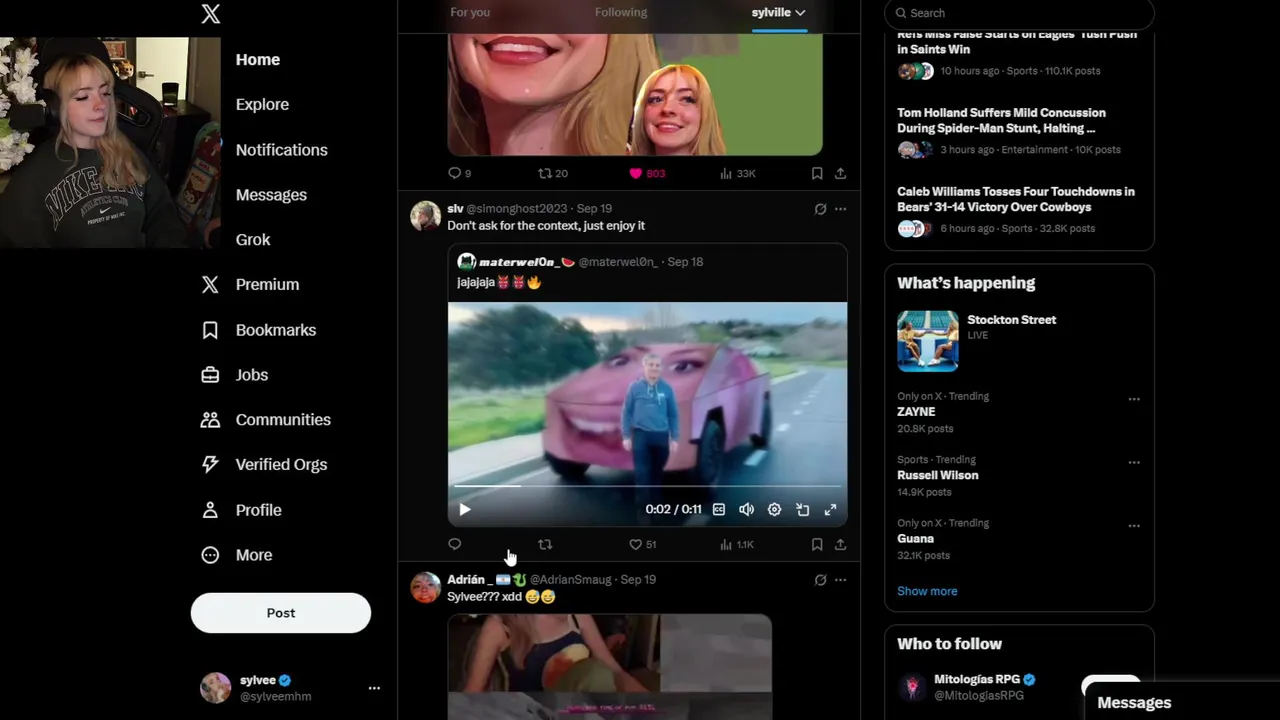
Task: Switch to the Following tab
Action: [x=621, y=12]
